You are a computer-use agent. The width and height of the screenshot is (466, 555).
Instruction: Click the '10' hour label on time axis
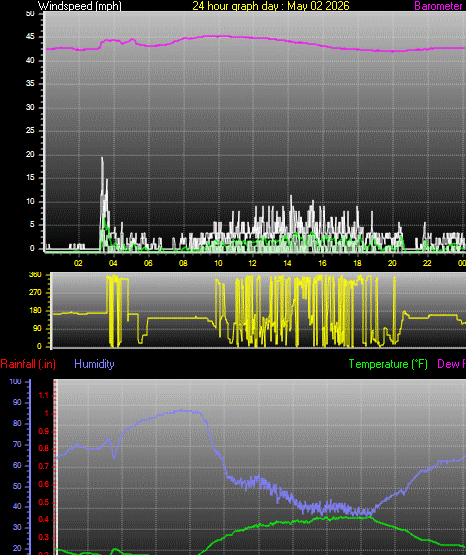218,263
